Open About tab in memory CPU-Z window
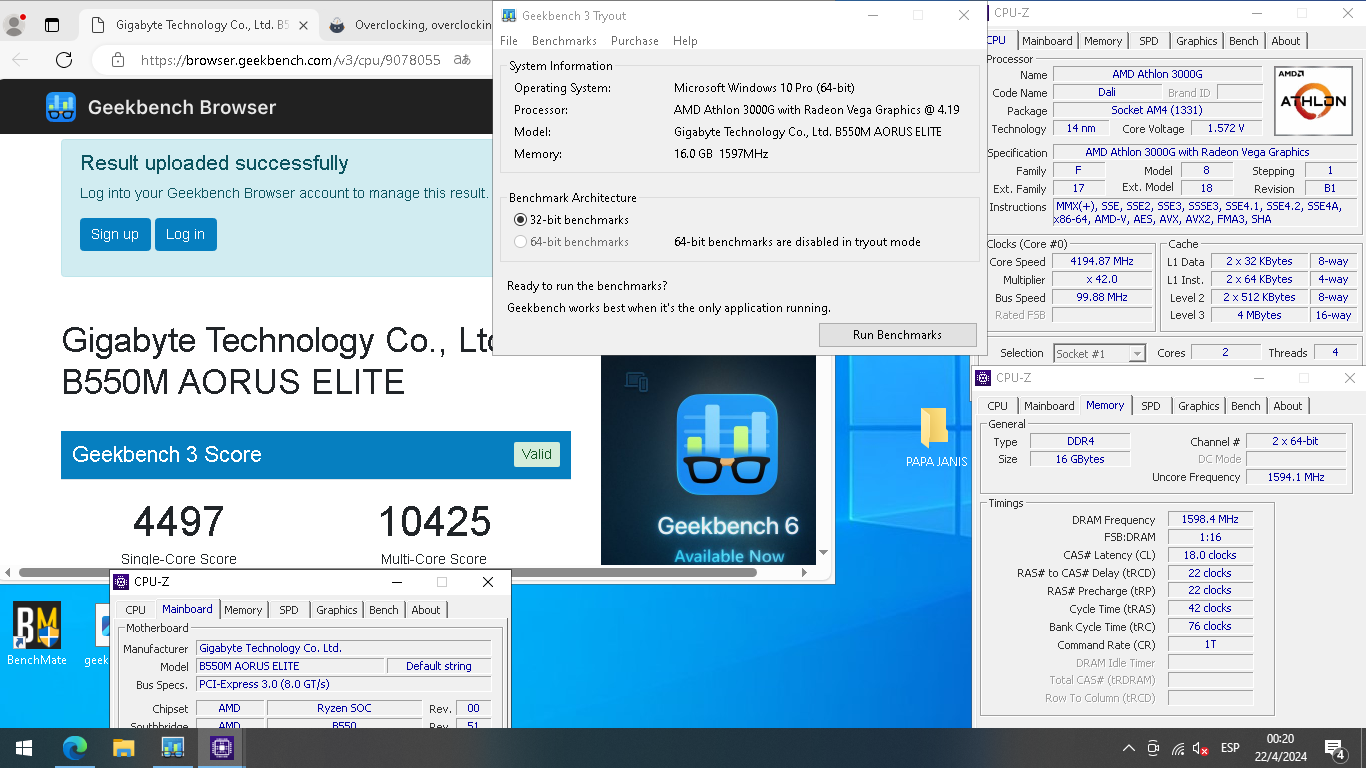Image resolution: width=1366 pixels, height=768 pixels. (1288, 406)
